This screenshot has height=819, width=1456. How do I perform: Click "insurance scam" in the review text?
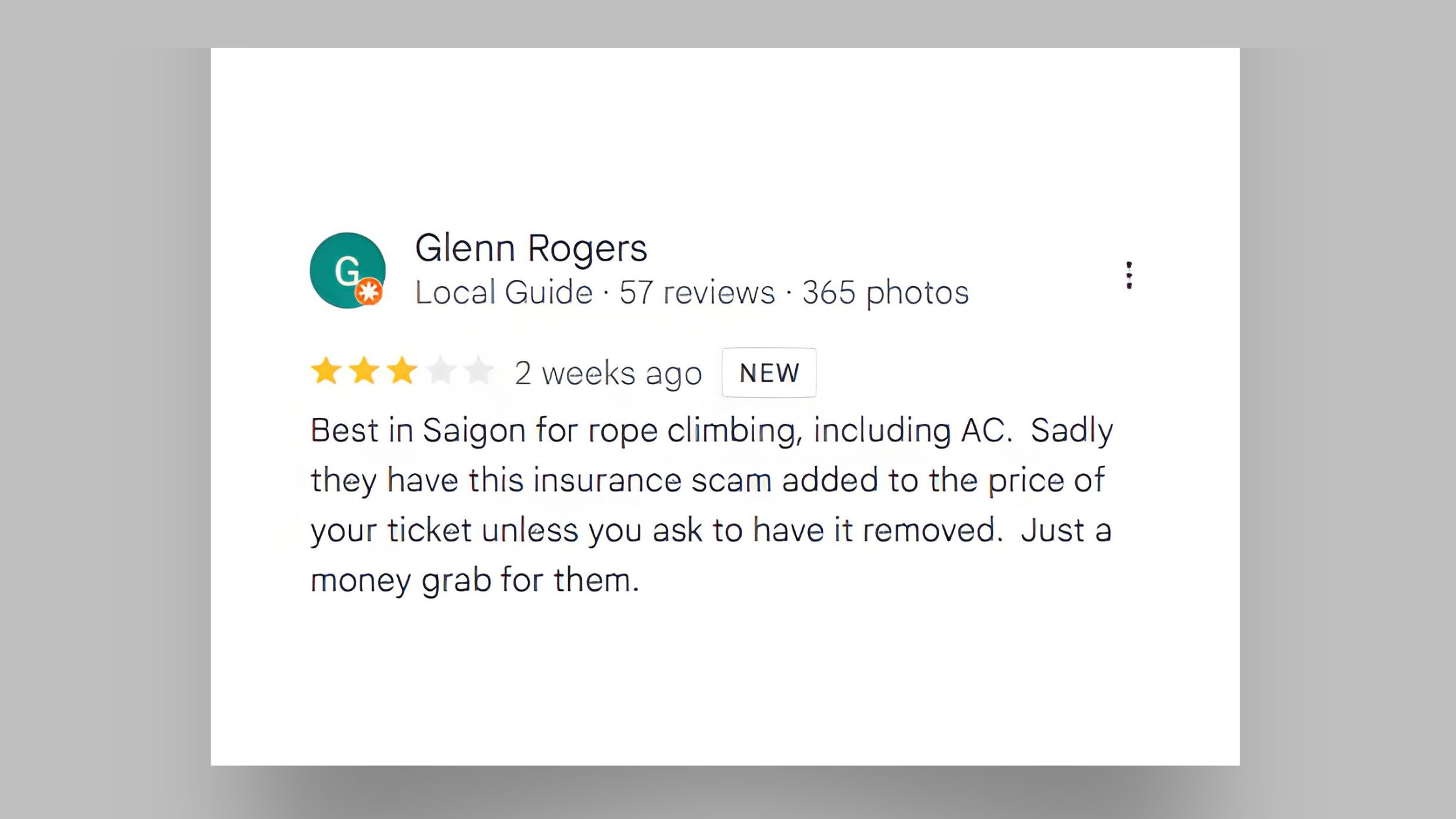pyautogui.click(x=652, y=481)
